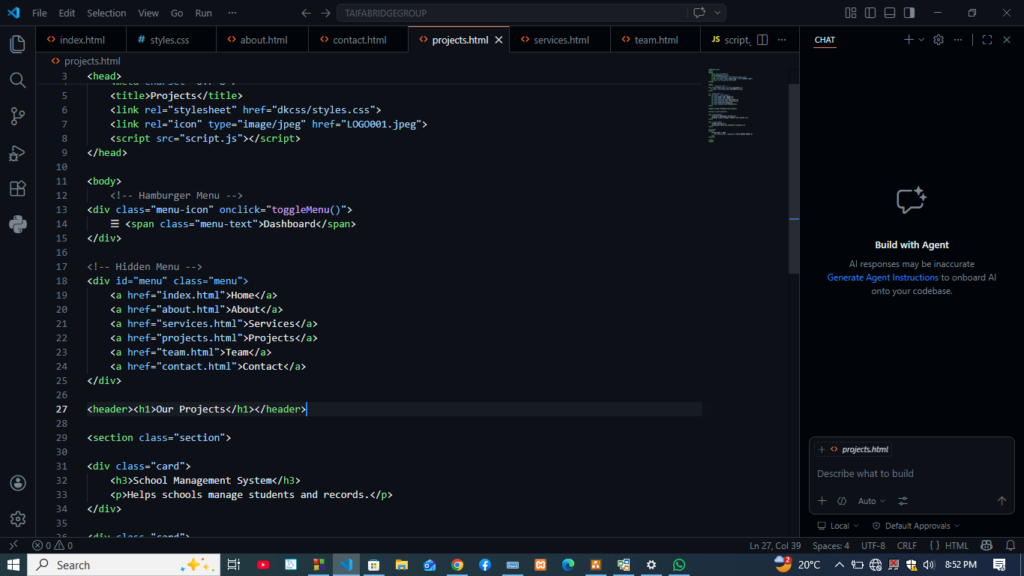Toggle the primary side bar
Image resolution: width=1024 pixels, height=576 pixels.
pos(870,13)
